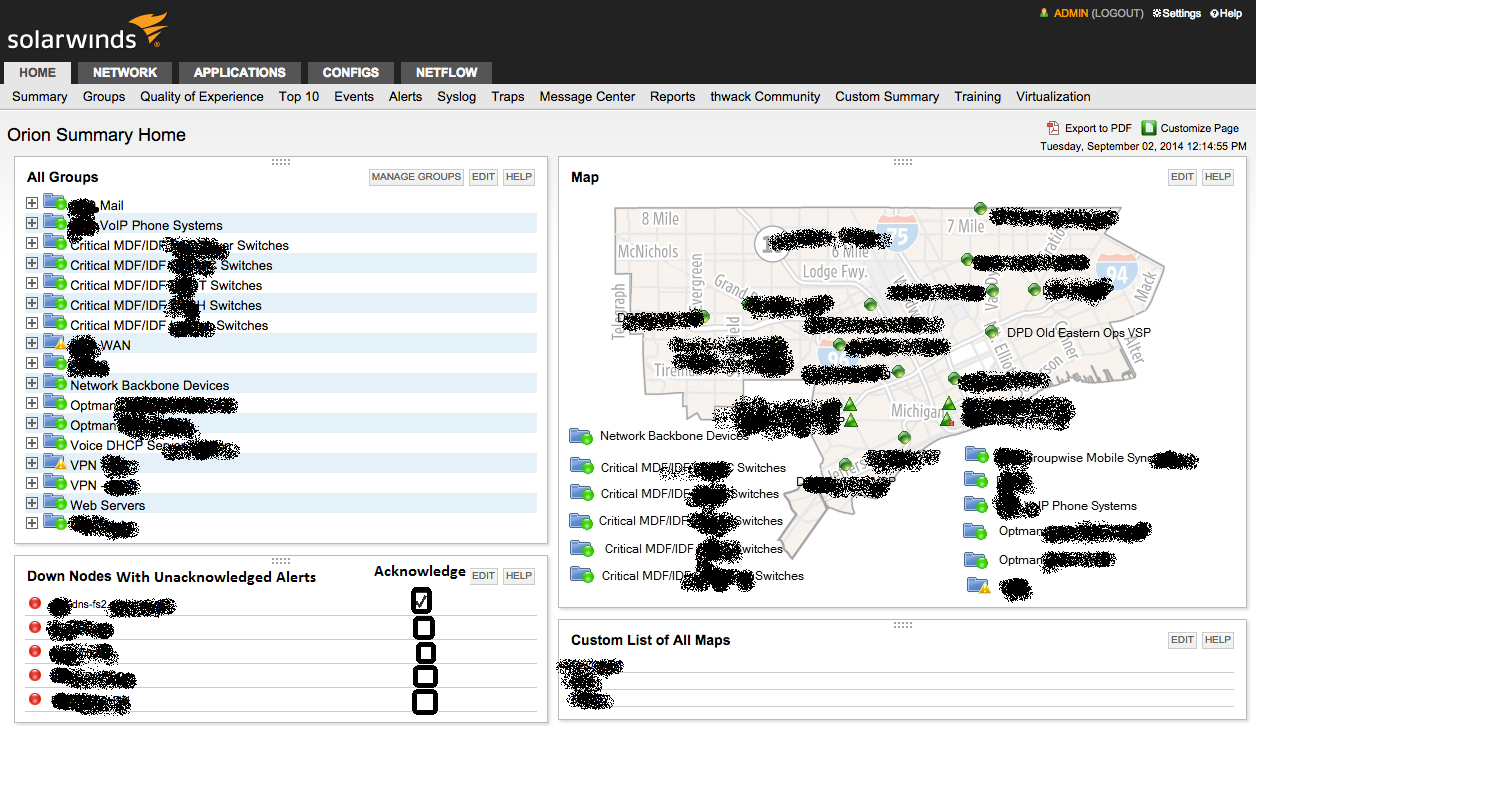This screenshot has height=802, width=1506.
Task: Switch to the APPLICATIONS tab
Action: [x=240, y=72]
